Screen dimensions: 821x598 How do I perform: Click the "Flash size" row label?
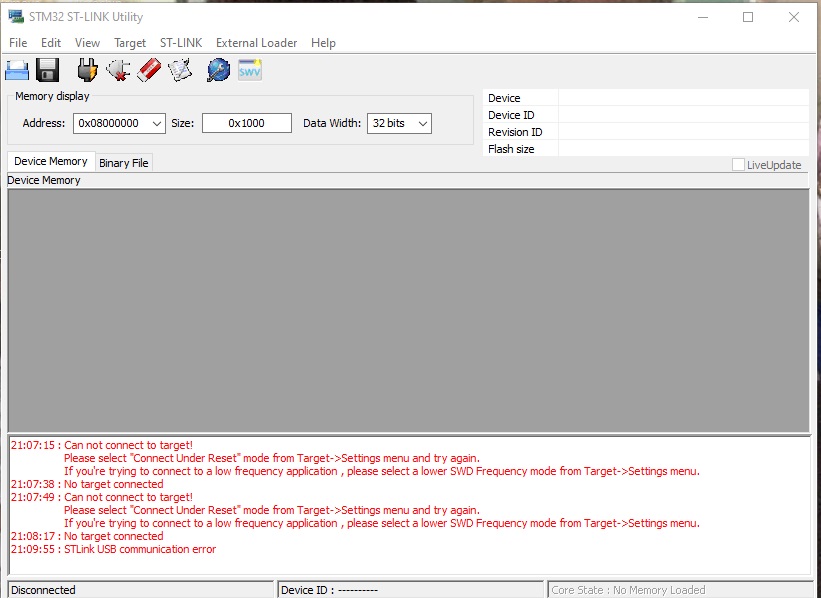511,149
